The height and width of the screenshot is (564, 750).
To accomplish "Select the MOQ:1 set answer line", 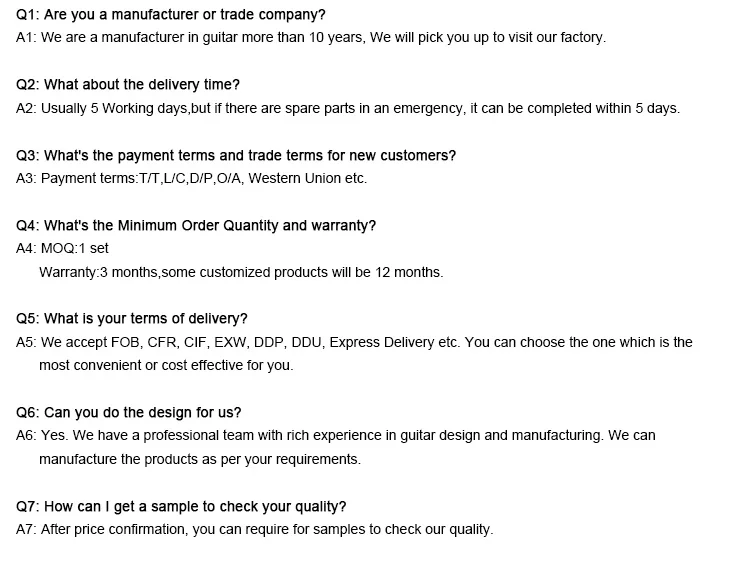I will click(62, 248).
